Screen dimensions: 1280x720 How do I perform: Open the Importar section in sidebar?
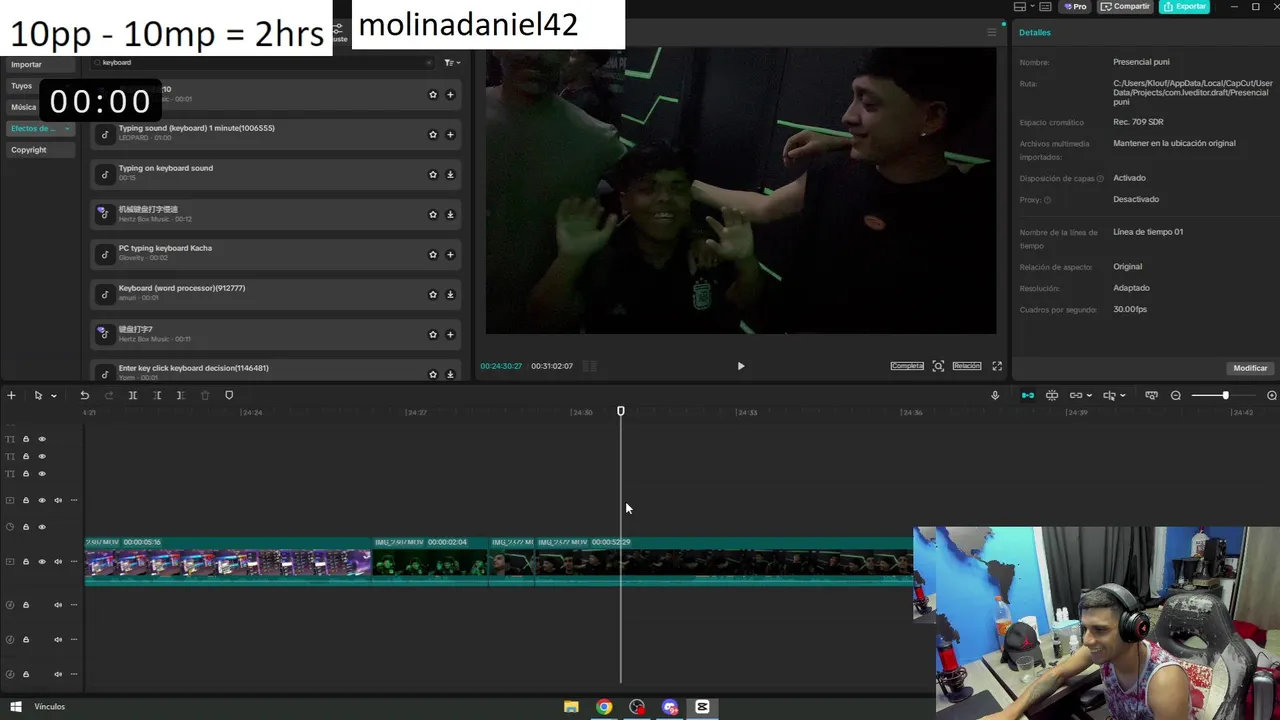tap(40, 64)
